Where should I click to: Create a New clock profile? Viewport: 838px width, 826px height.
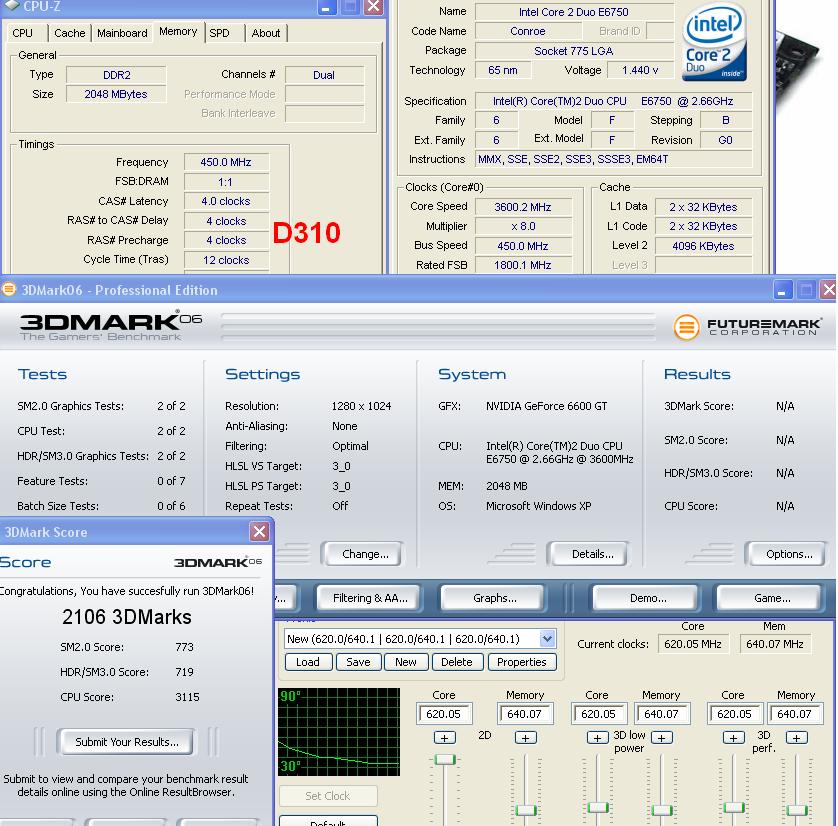pyautogui.click(x=406, y=662)
